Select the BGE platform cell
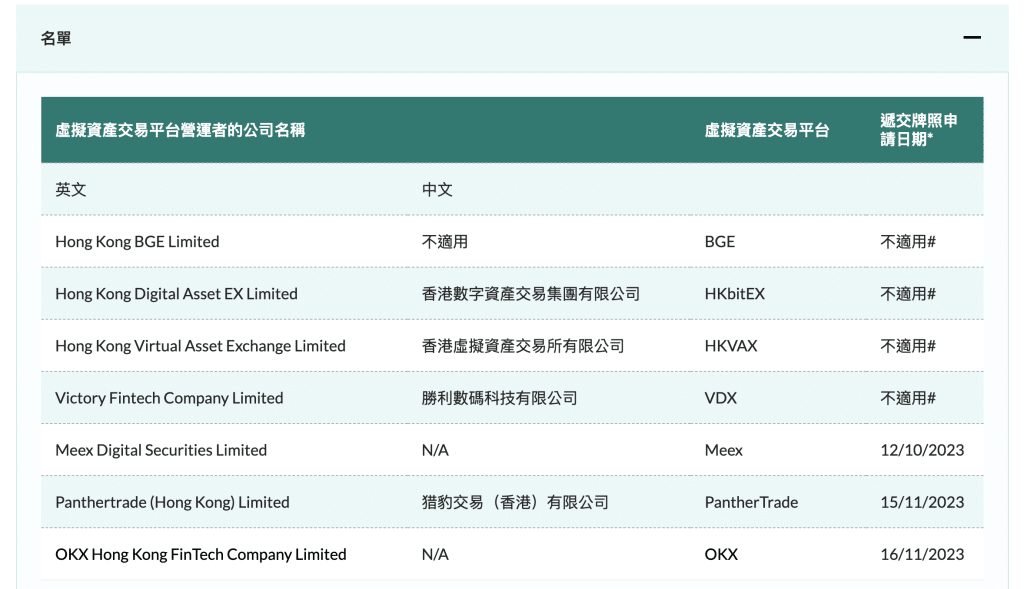The width and height of the screenshot is (1024, 589). click(720, 242)
